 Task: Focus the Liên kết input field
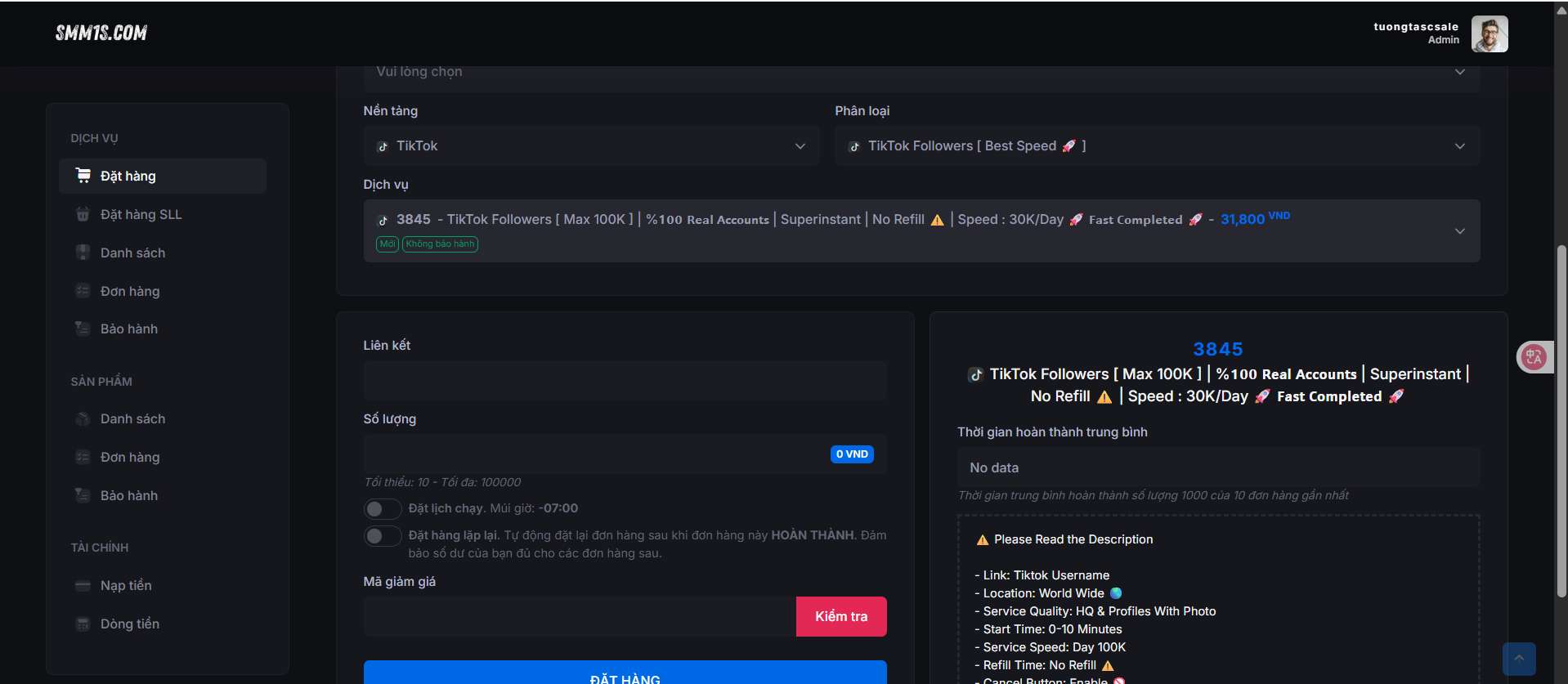coord(625,381)
